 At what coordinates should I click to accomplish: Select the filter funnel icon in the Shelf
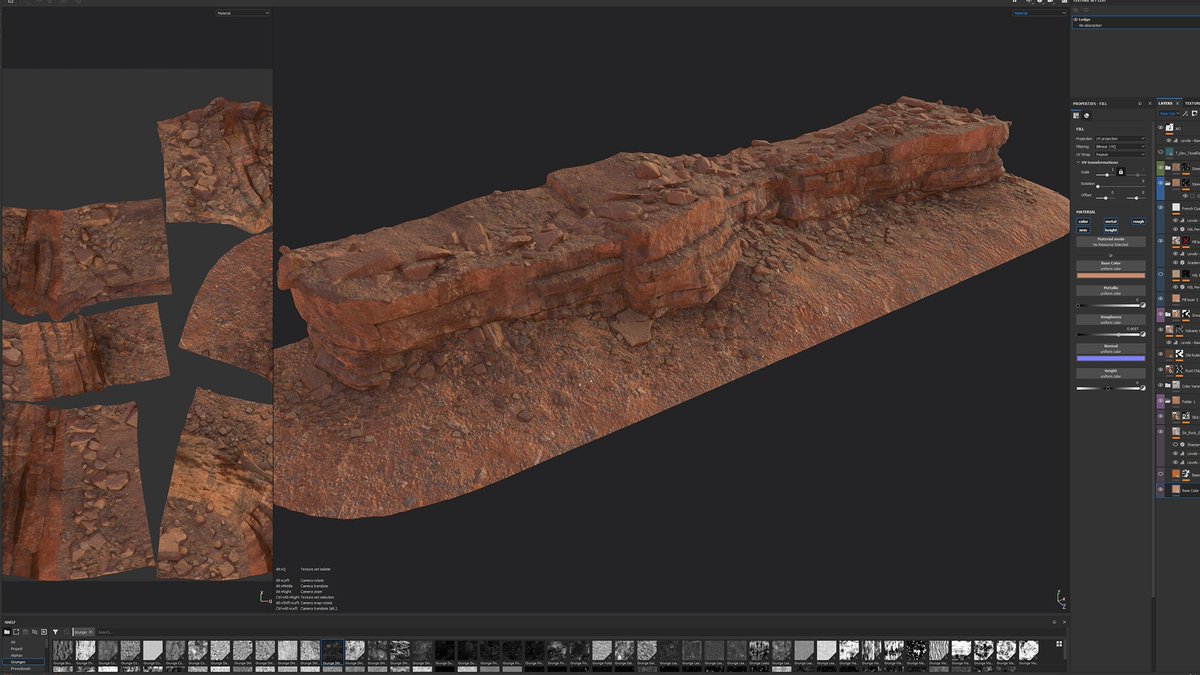(x=56, y=632)
